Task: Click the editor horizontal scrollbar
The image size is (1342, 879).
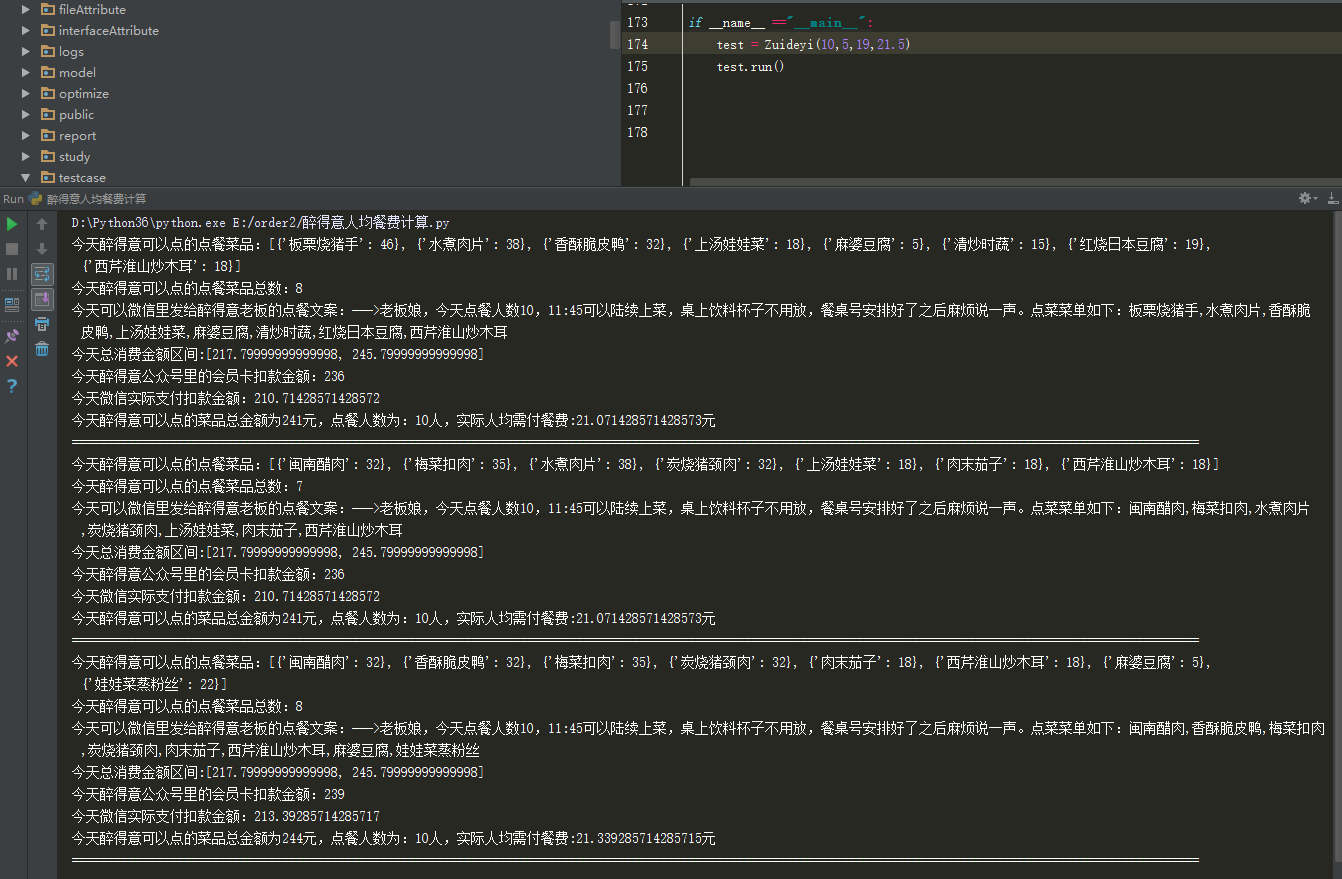Action: click(1015, 182)
